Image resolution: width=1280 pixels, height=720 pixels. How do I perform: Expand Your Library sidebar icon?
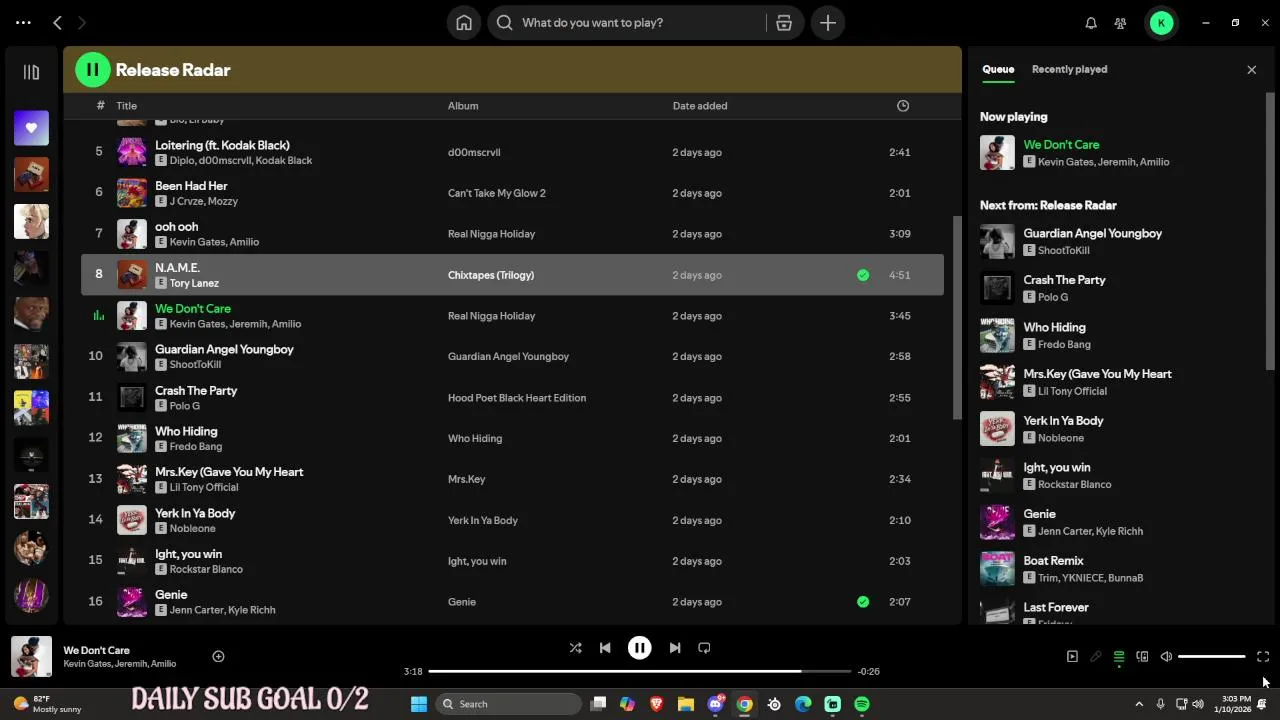click(x=31, y=72)
